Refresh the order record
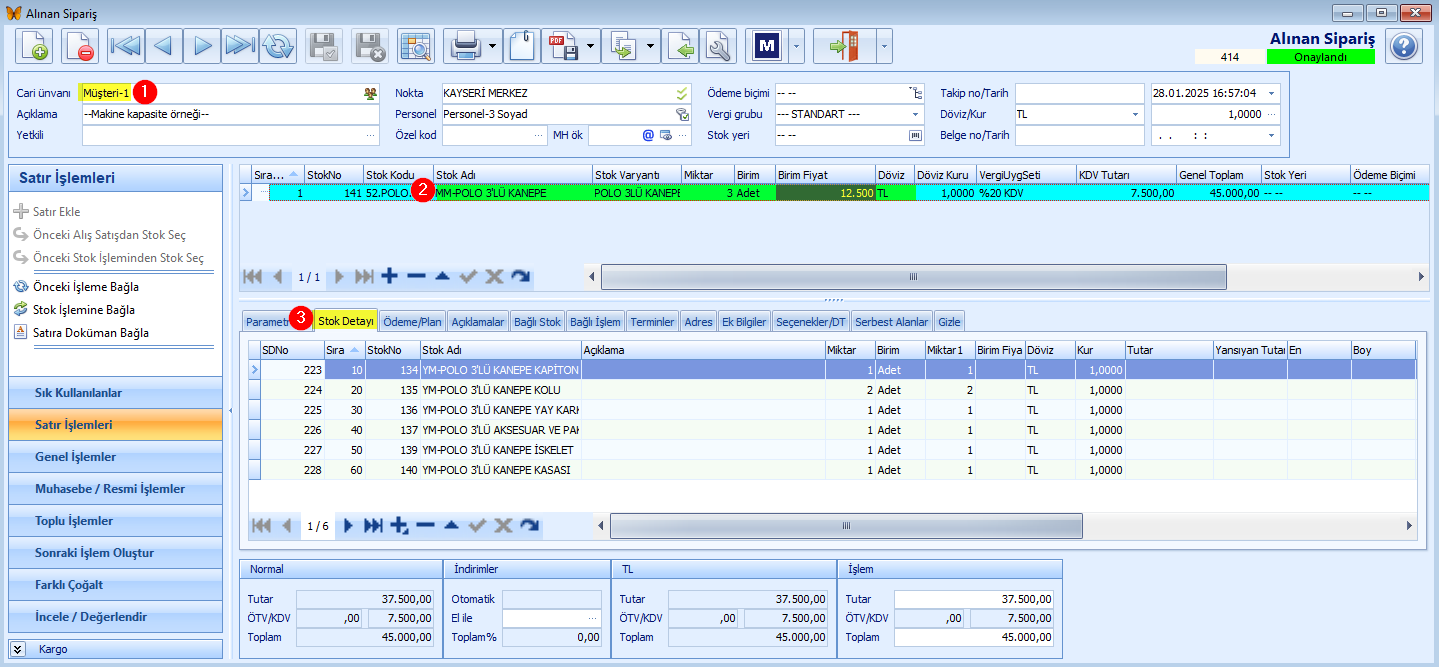 278,46
